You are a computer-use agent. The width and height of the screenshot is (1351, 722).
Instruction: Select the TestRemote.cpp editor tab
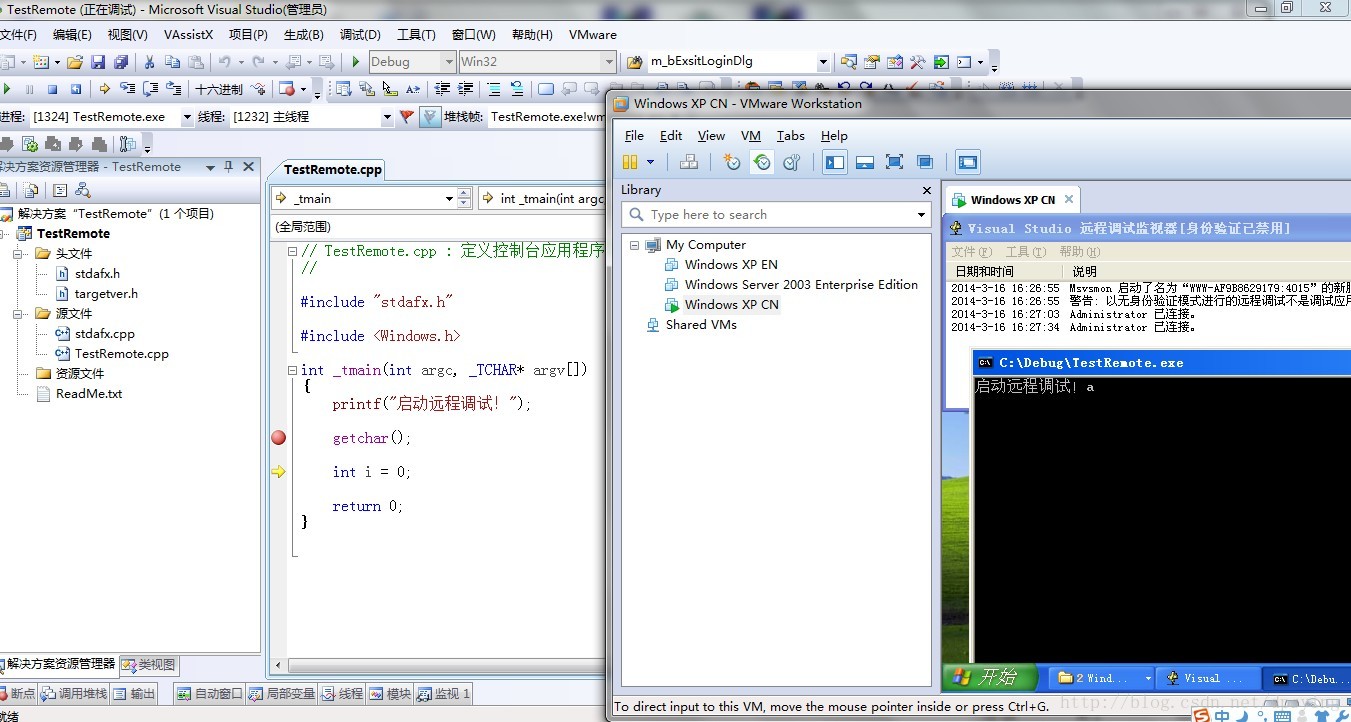click(x=332, y=170)
